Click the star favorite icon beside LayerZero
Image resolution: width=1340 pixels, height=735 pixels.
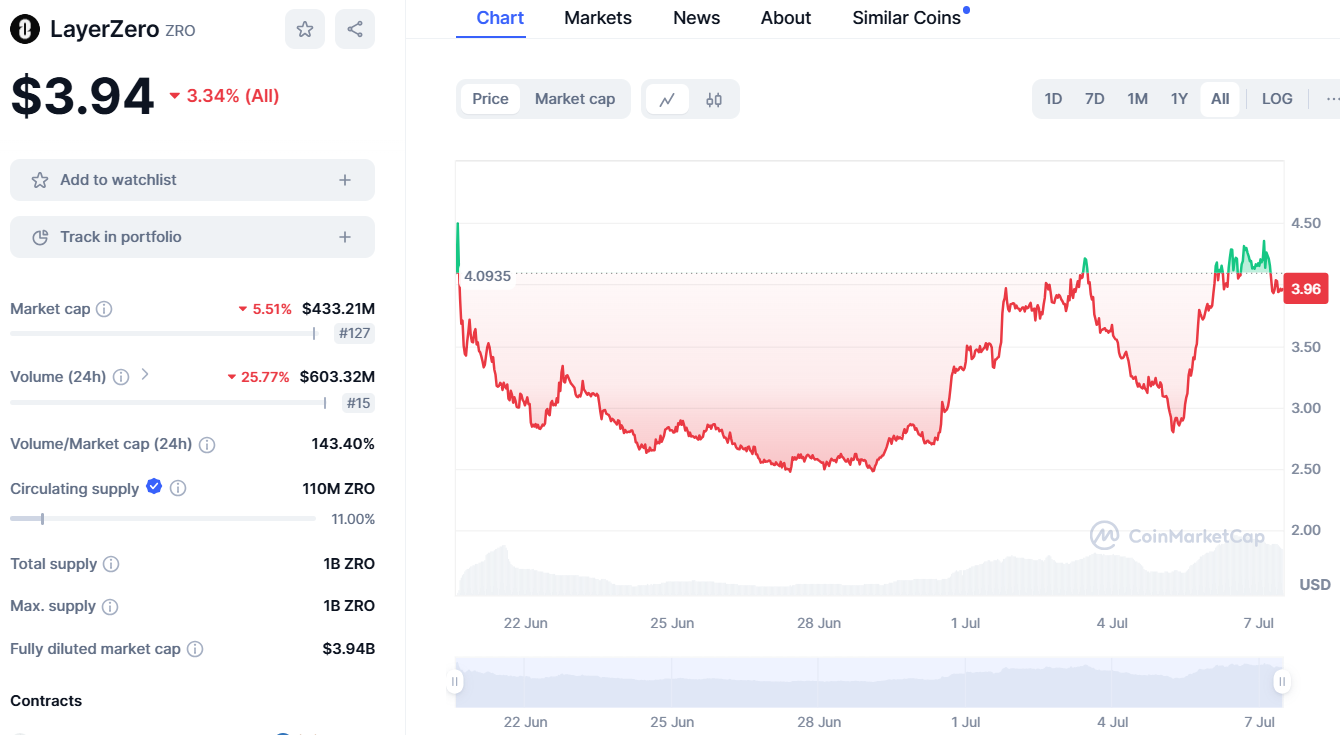(x=305, y=29)
